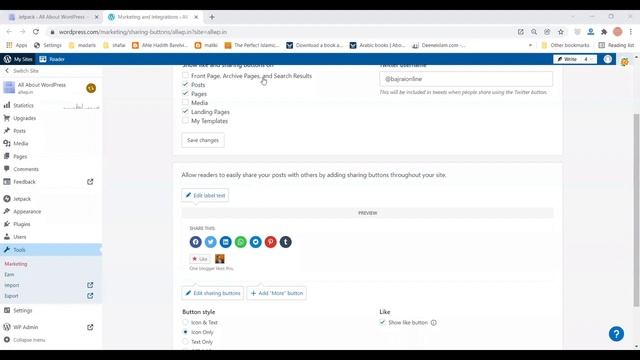The height and width of the screenshot is (360, 640).
Task: Check the Media checkbox
Action: point(185,102)
